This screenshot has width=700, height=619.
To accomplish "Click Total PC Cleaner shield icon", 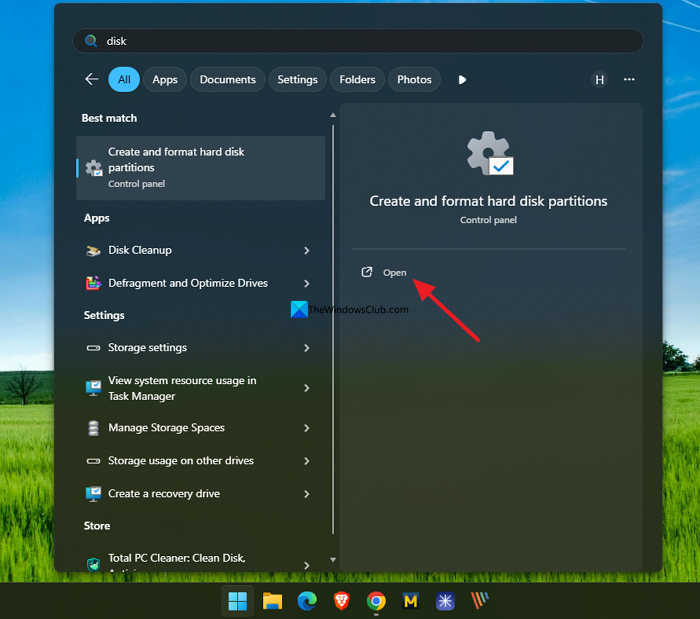I will pyautogui.click(x=93, y=564).
